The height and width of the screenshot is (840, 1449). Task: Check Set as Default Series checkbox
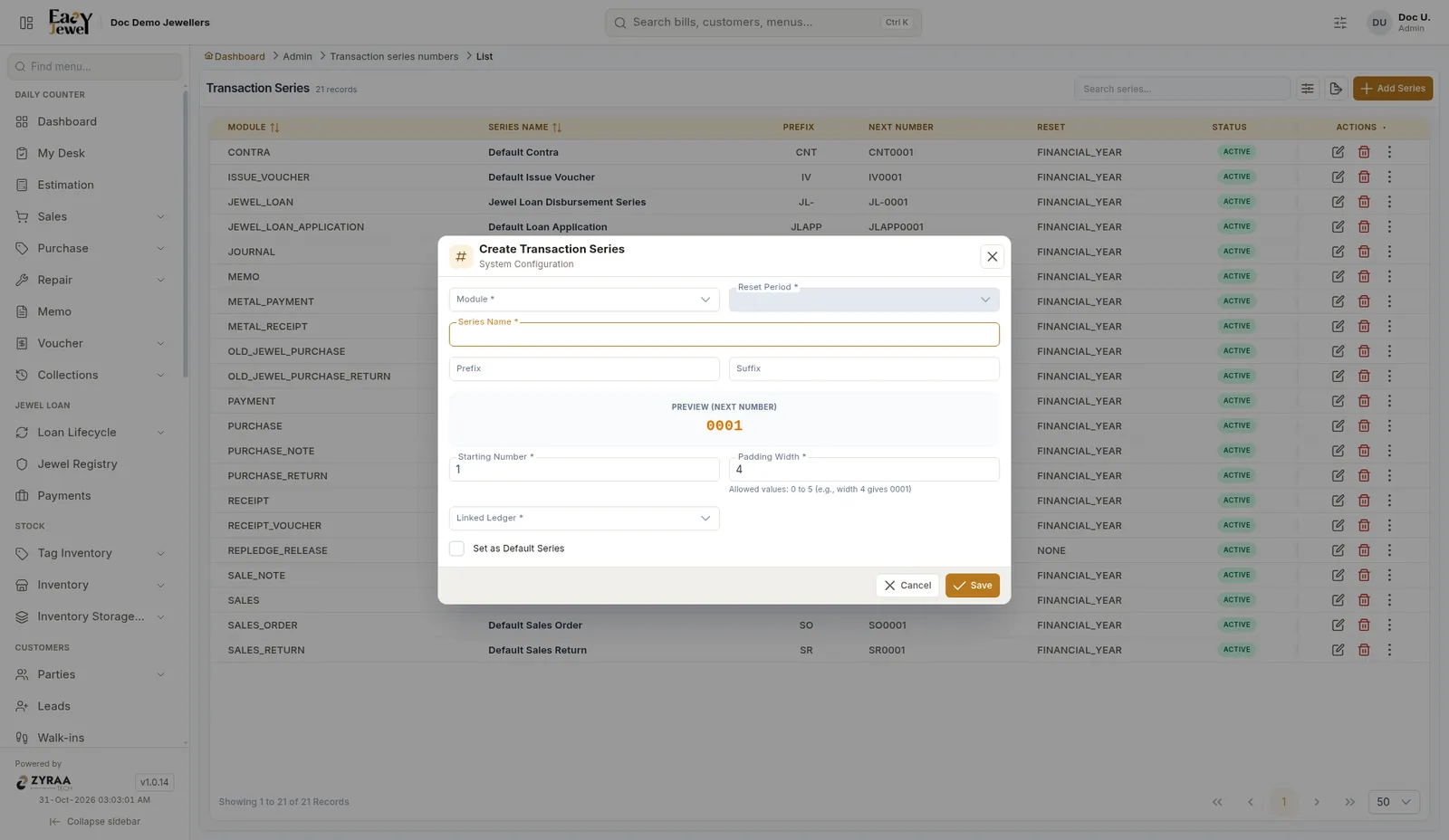coord(456,549)
